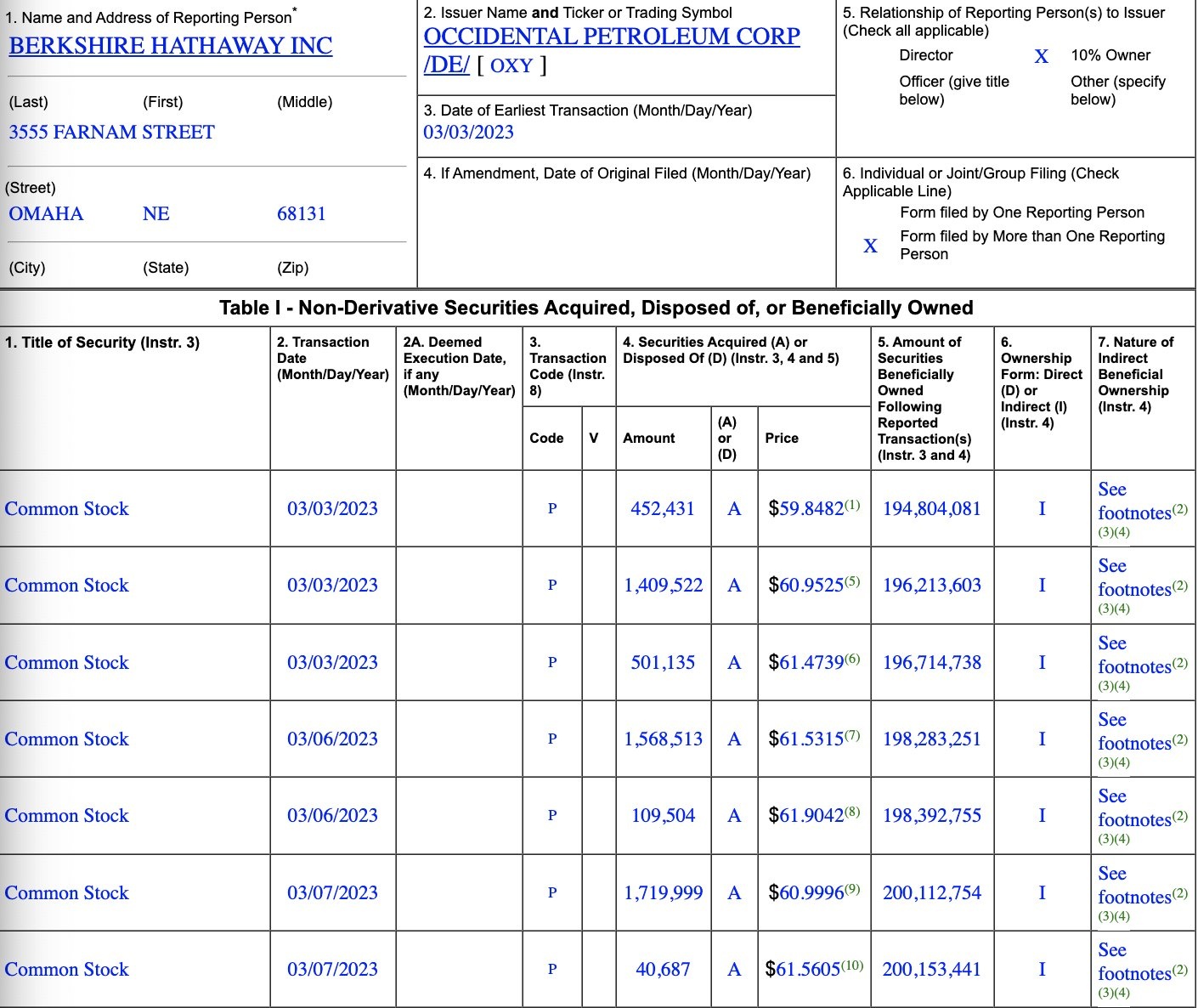The height and width of the screenshot is (1008, 1198).
Task: Click the price $61.9042
Action: tap(806, 816)
